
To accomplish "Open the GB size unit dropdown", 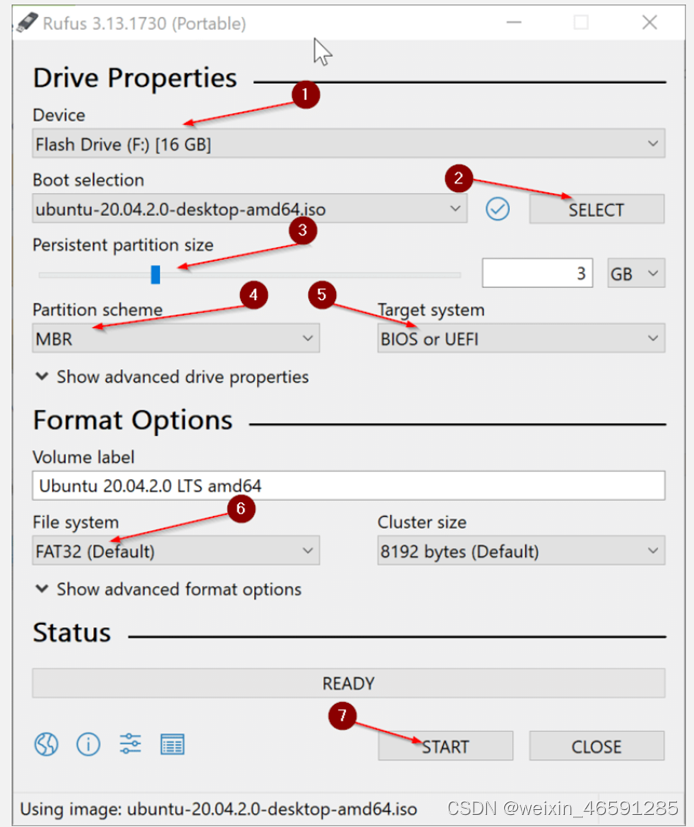I will [x=636, y=273].
